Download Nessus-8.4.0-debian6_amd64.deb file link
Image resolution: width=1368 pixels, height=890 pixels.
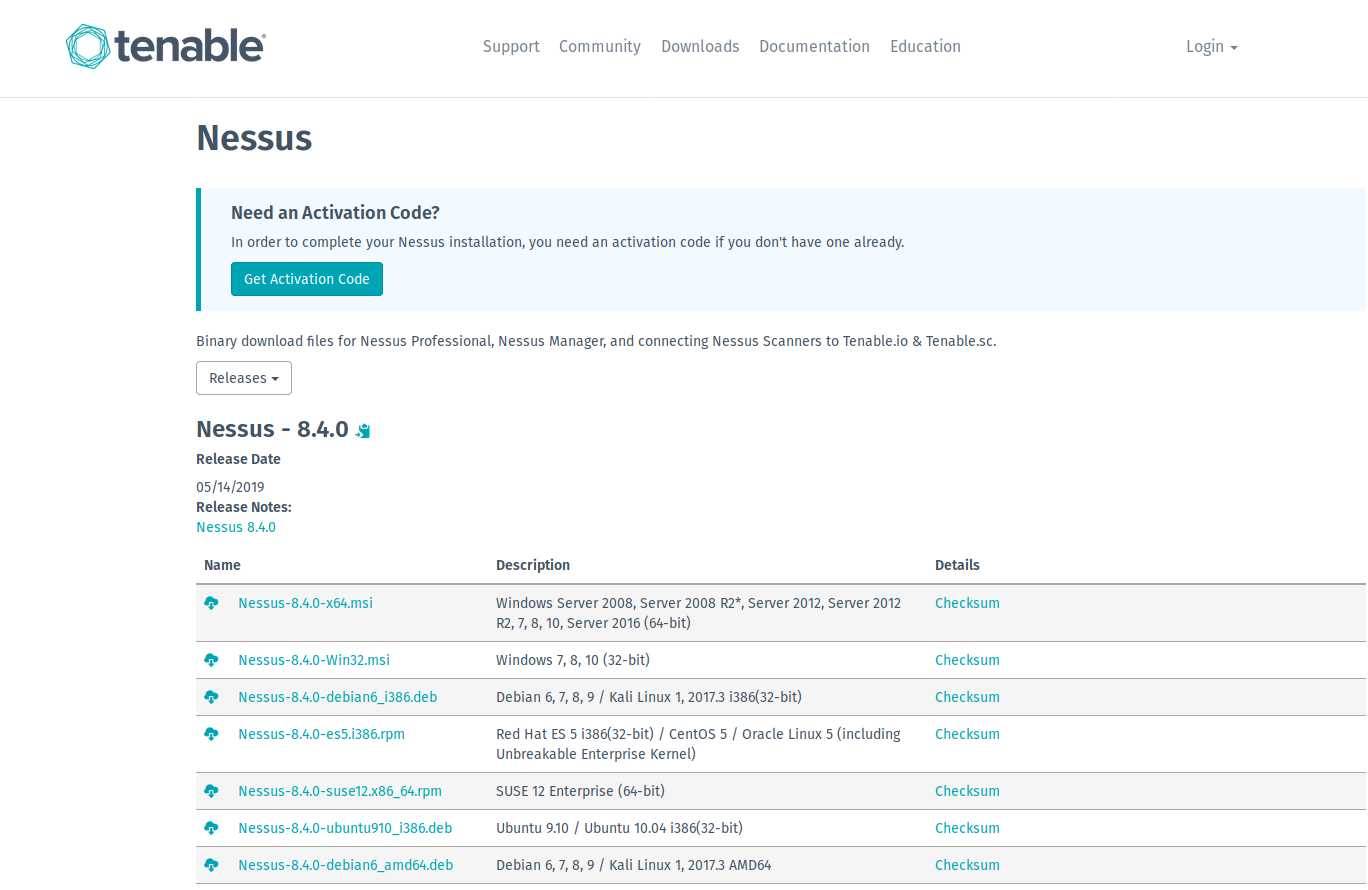346,865
